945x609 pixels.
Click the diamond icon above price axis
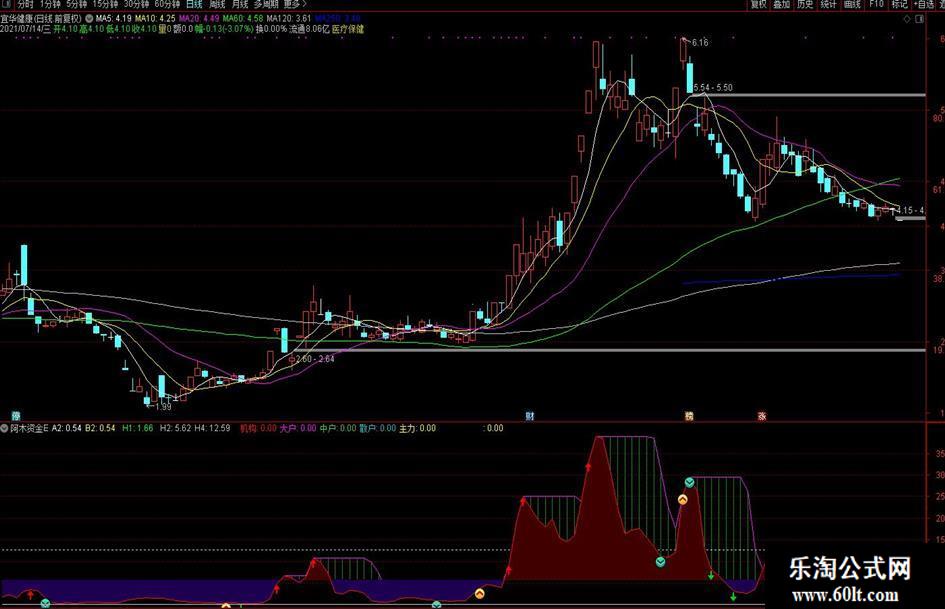click(x=908, y=19)
